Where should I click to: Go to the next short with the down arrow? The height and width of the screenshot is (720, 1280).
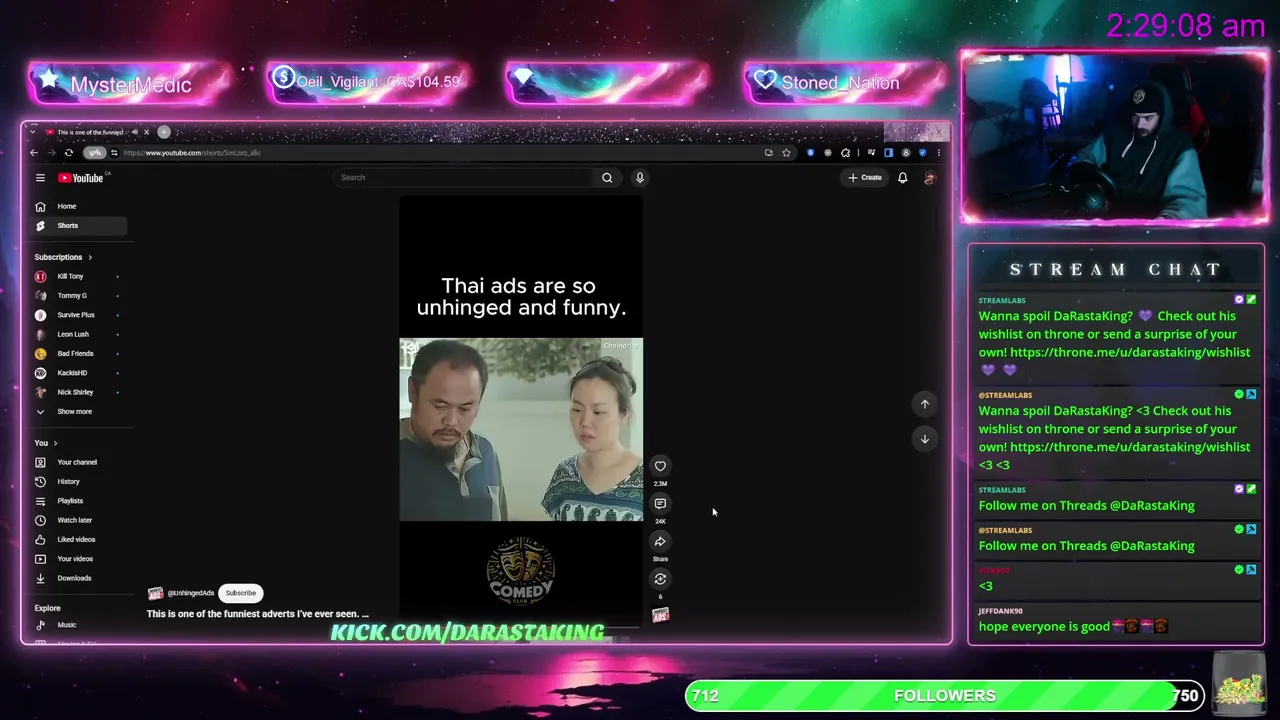[925, 439]
